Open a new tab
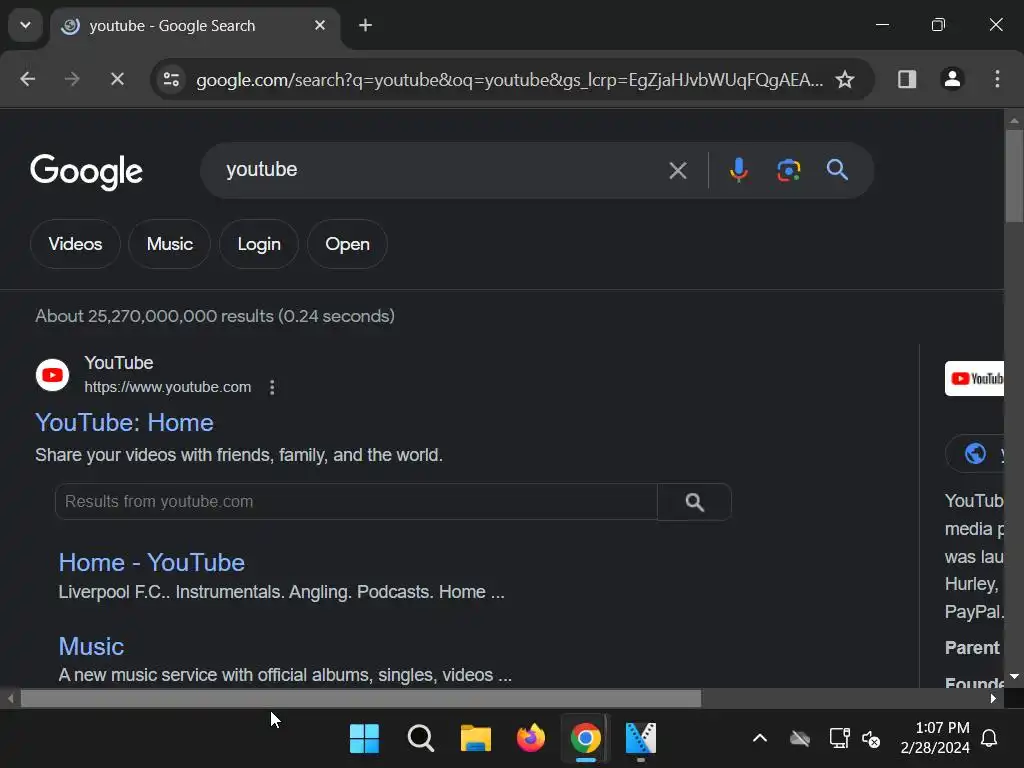 366,25
